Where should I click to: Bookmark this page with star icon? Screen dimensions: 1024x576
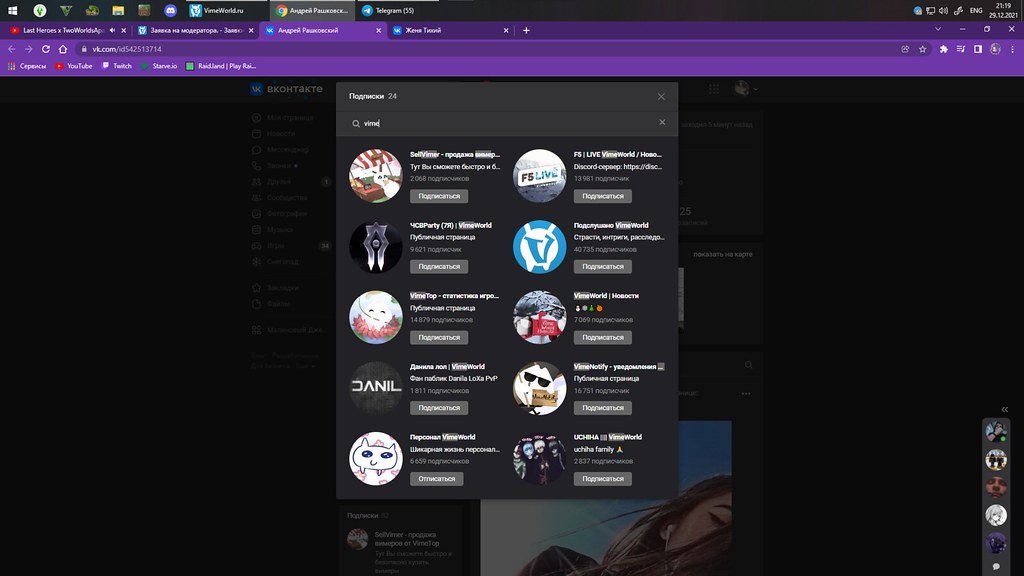(923, 49)
